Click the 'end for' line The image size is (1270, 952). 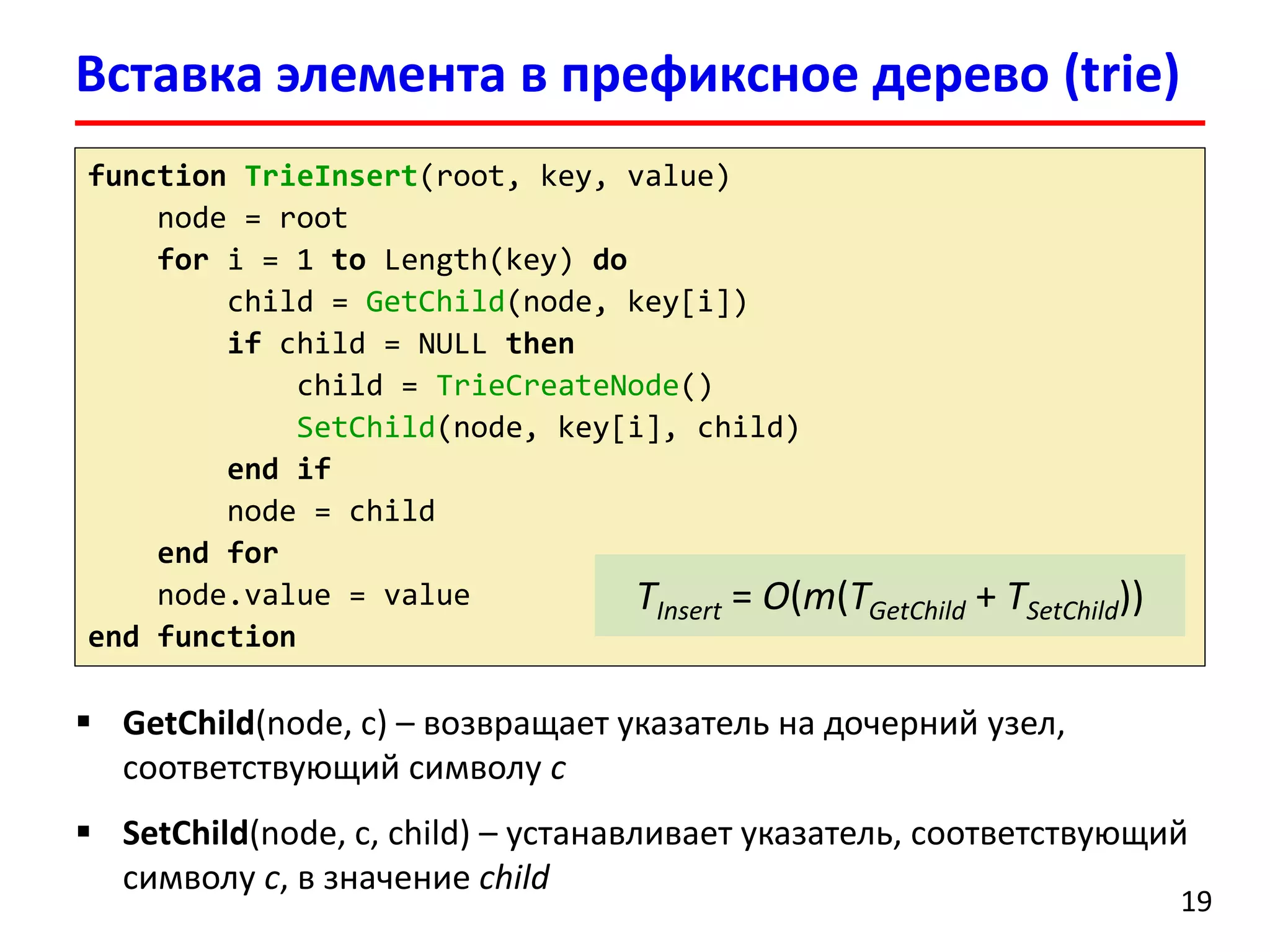pyautogui.click(x=218, y=553)
